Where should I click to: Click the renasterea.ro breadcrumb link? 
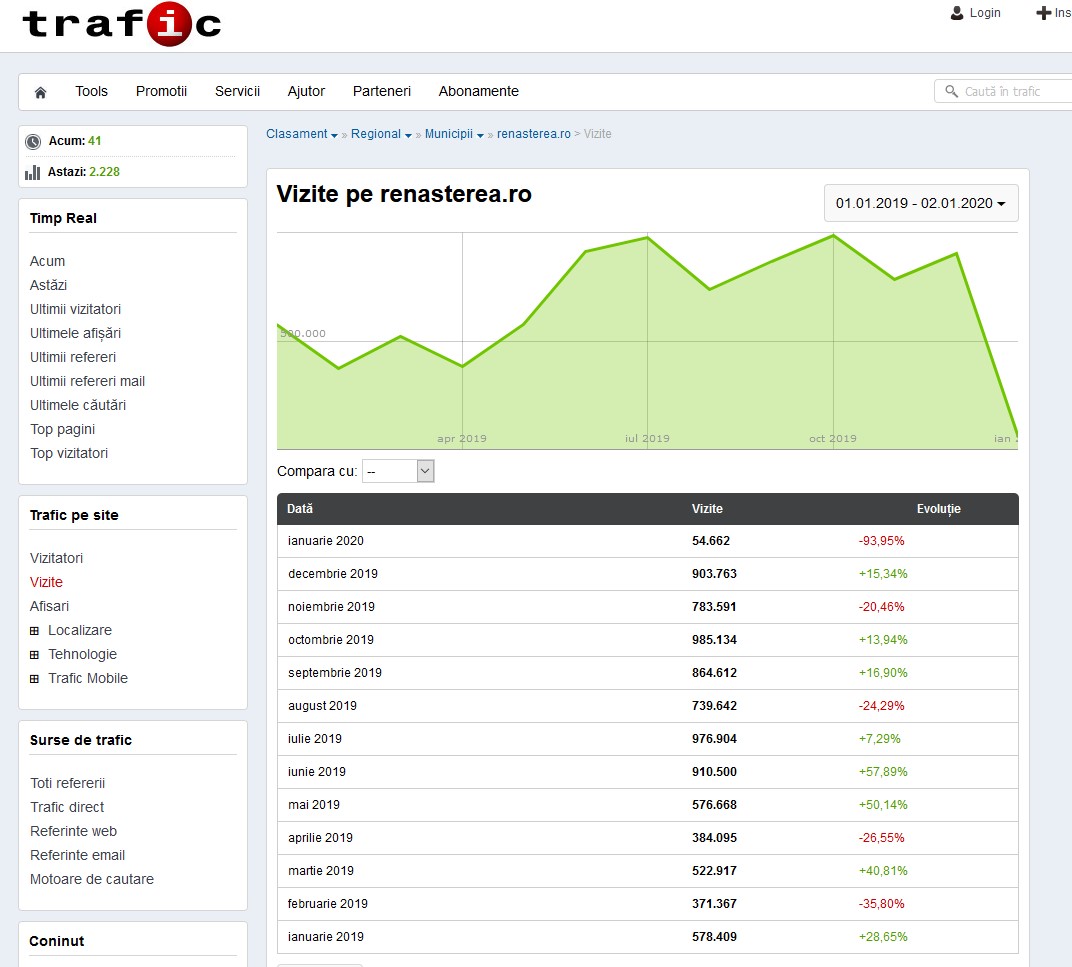pyautogui.click(x=533, y=134)
